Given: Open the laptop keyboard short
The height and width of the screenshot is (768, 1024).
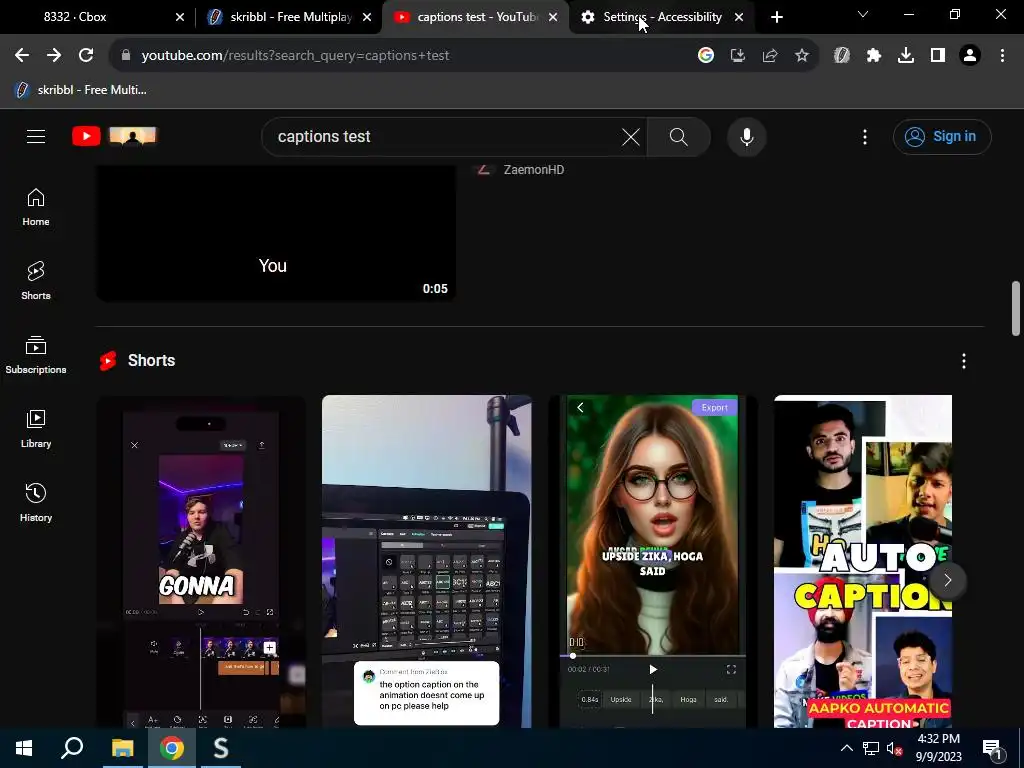Looking at the screenshot, I should [x=426, y=561].
